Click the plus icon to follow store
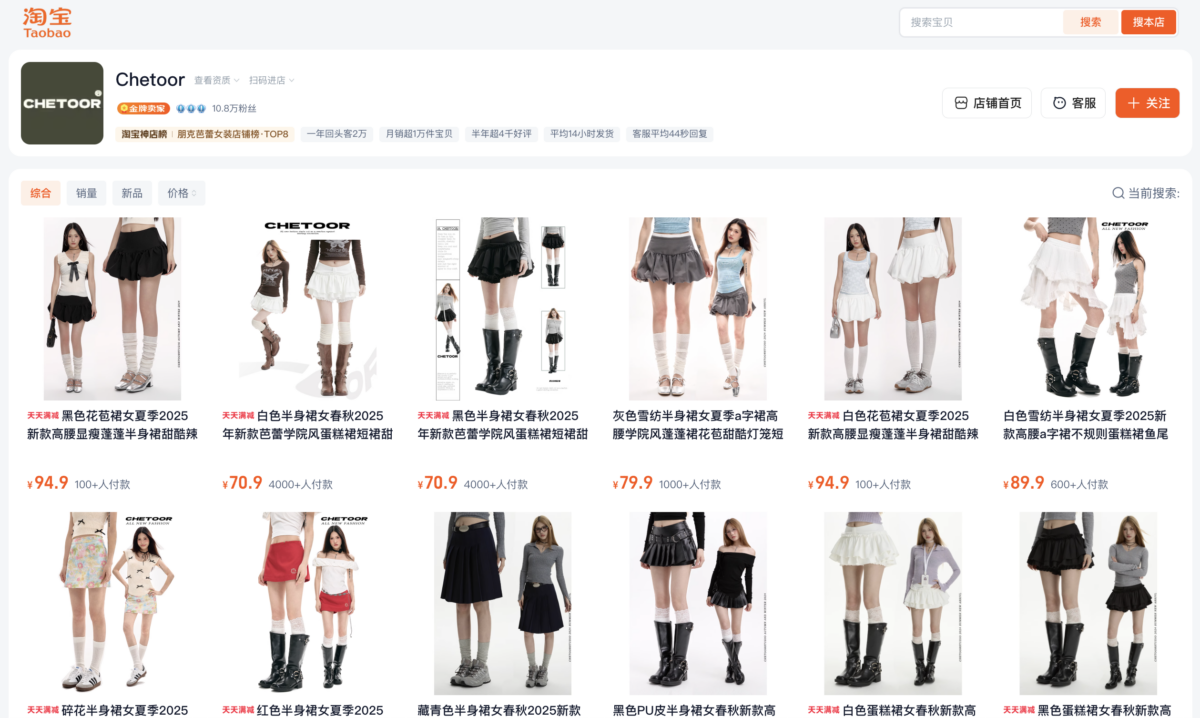Screen dimensions: 1200x718 point(1133,103)
